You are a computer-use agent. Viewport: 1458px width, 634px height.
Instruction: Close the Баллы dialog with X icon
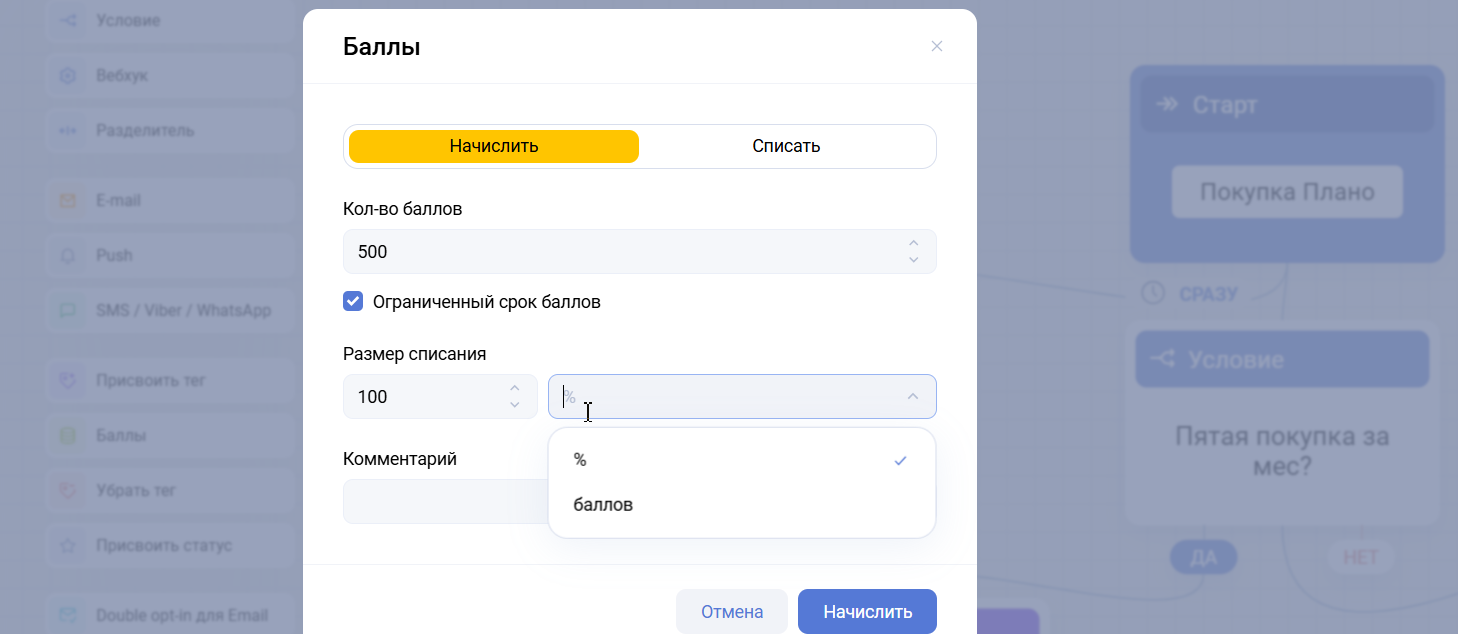[x=937, y=46]
